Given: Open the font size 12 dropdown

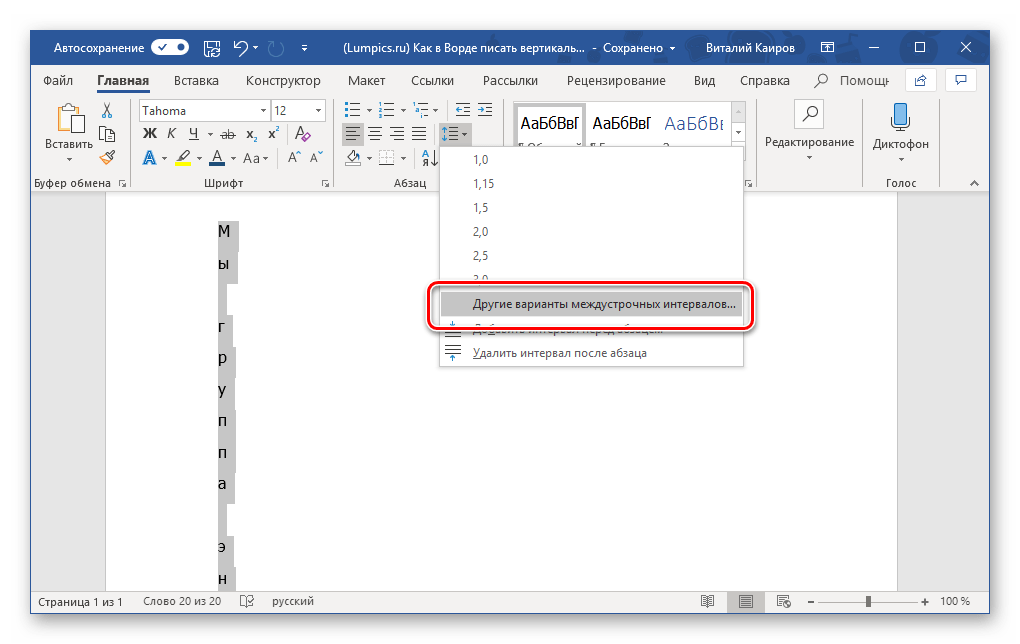Looking at the screenshot, I should click(319, 111).
